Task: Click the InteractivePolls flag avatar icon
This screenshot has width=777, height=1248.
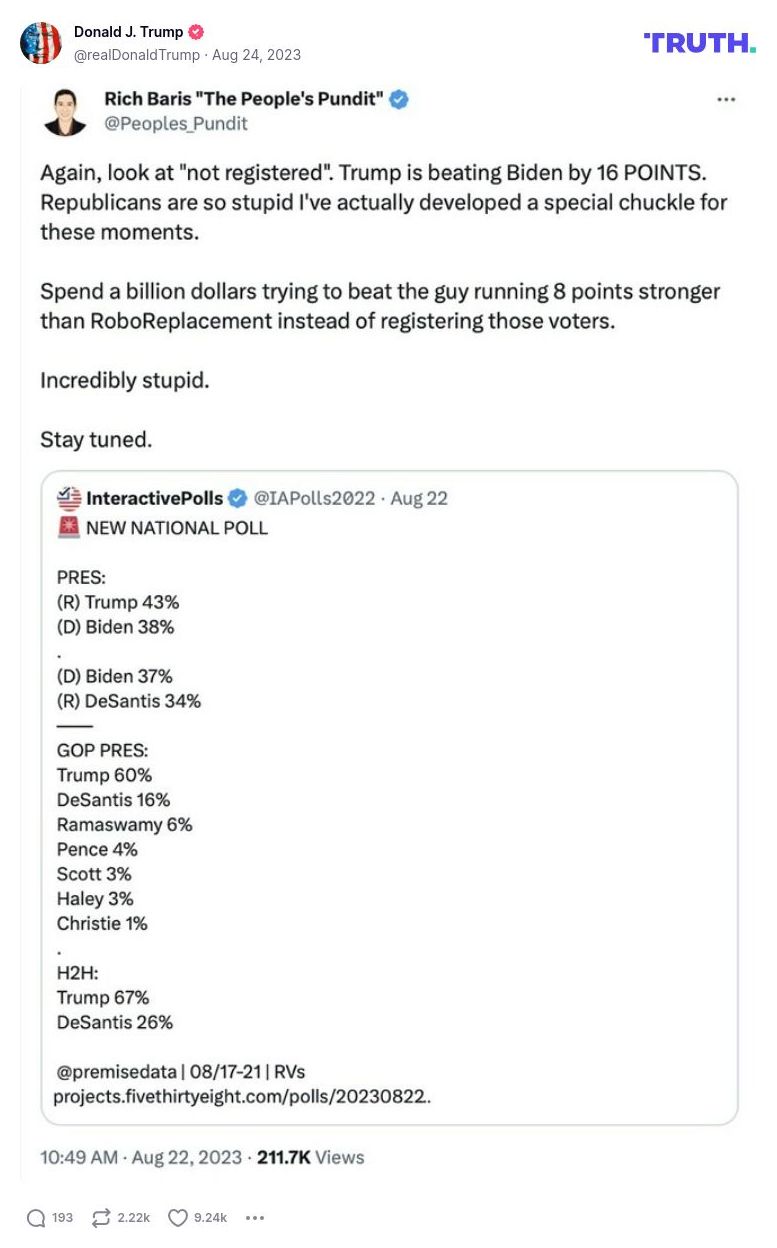Action: click(x=68, y=498)
